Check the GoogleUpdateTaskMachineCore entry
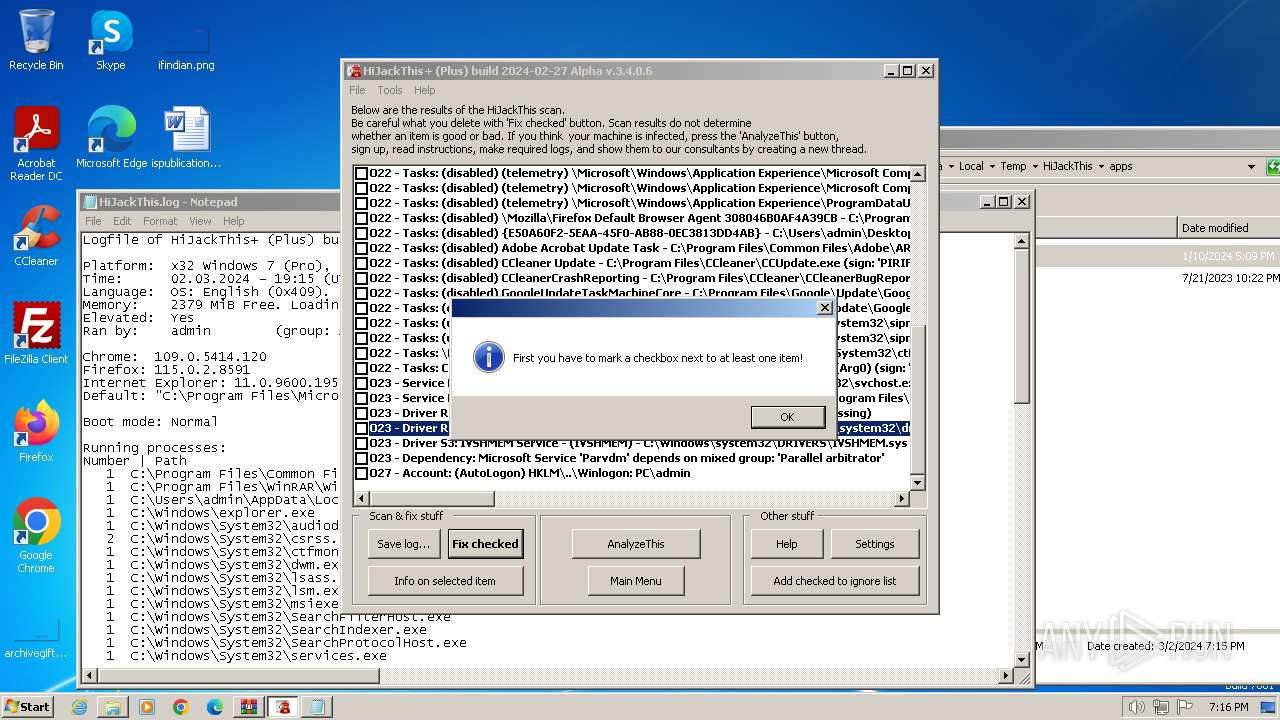 tap(361, 293)
